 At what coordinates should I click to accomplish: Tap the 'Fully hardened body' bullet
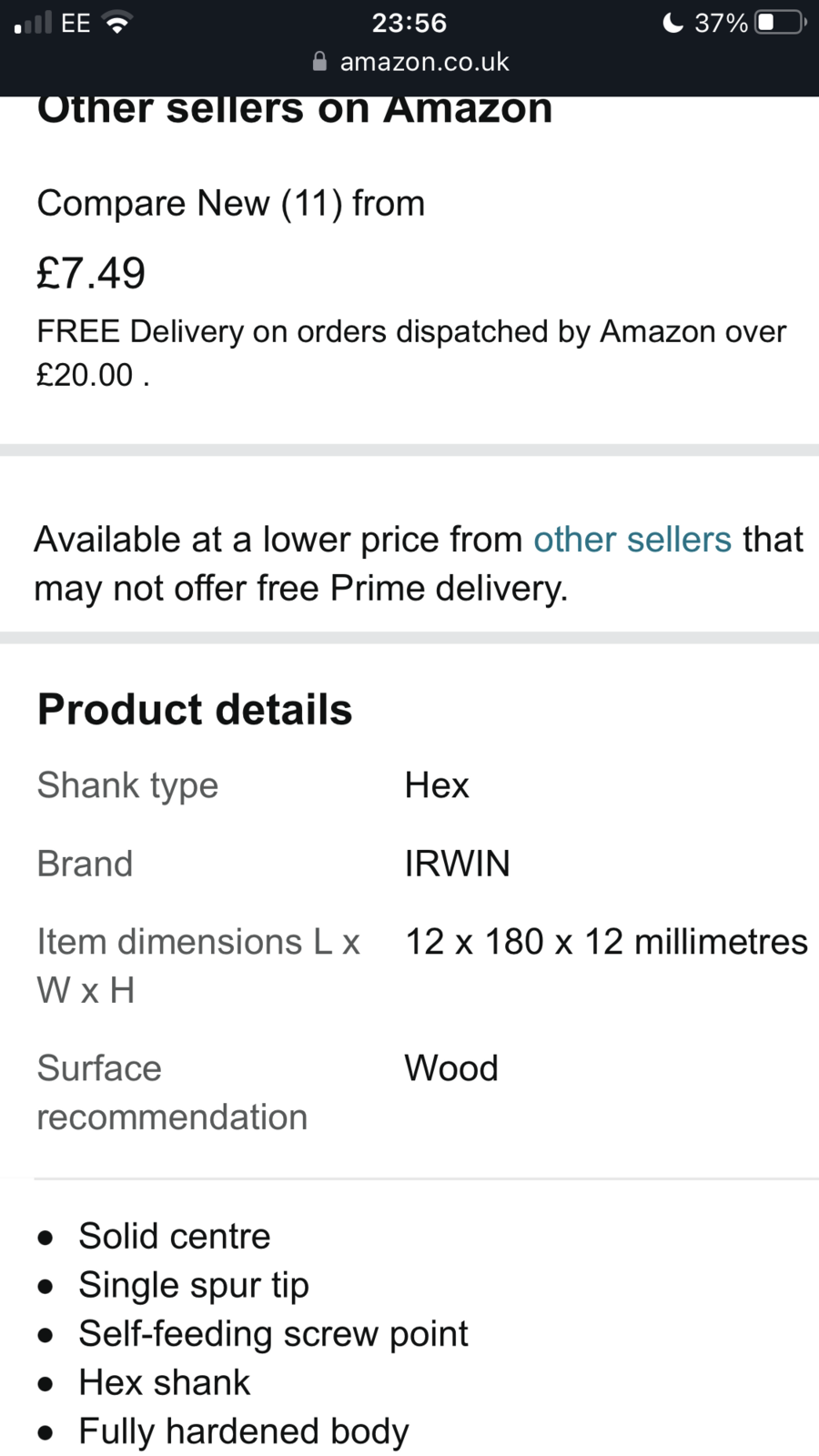(244, 1431)
